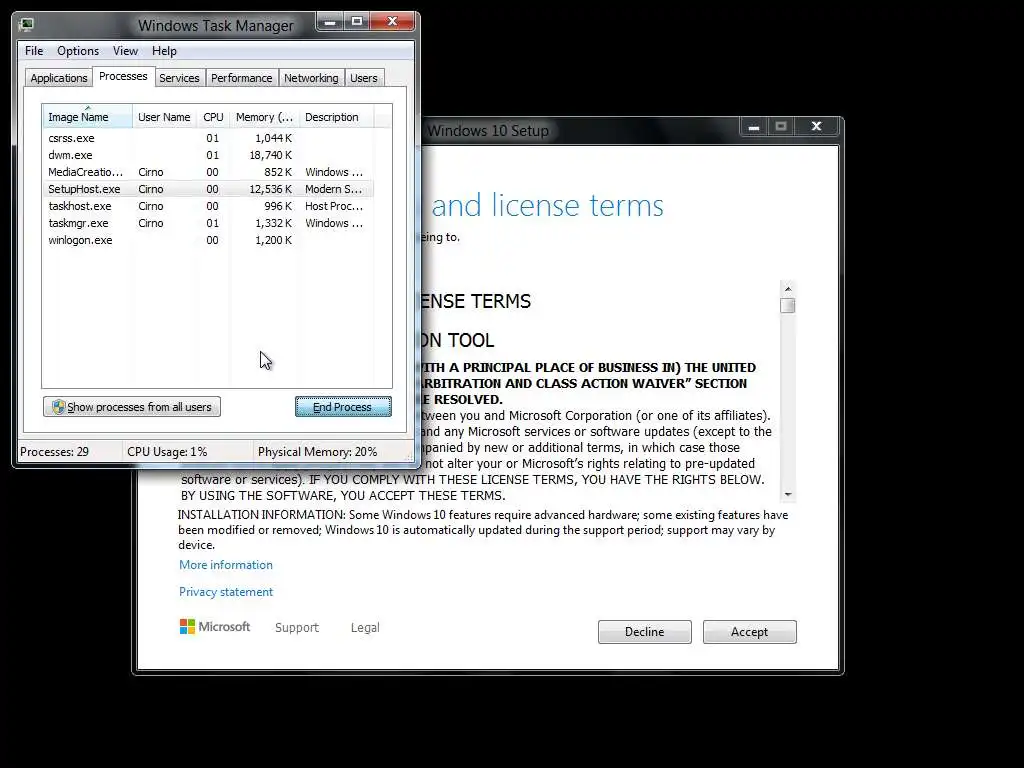The height and width of the screenshot is (768, 1024).
Task: Select the MediaCreatio... process row
Action: tap(208, 172)
